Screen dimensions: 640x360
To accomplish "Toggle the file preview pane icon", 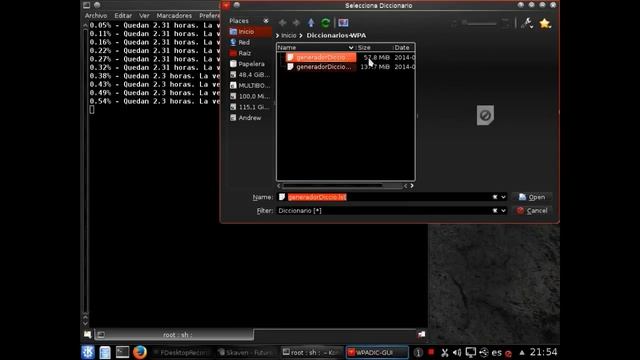I will coord(343,23).
